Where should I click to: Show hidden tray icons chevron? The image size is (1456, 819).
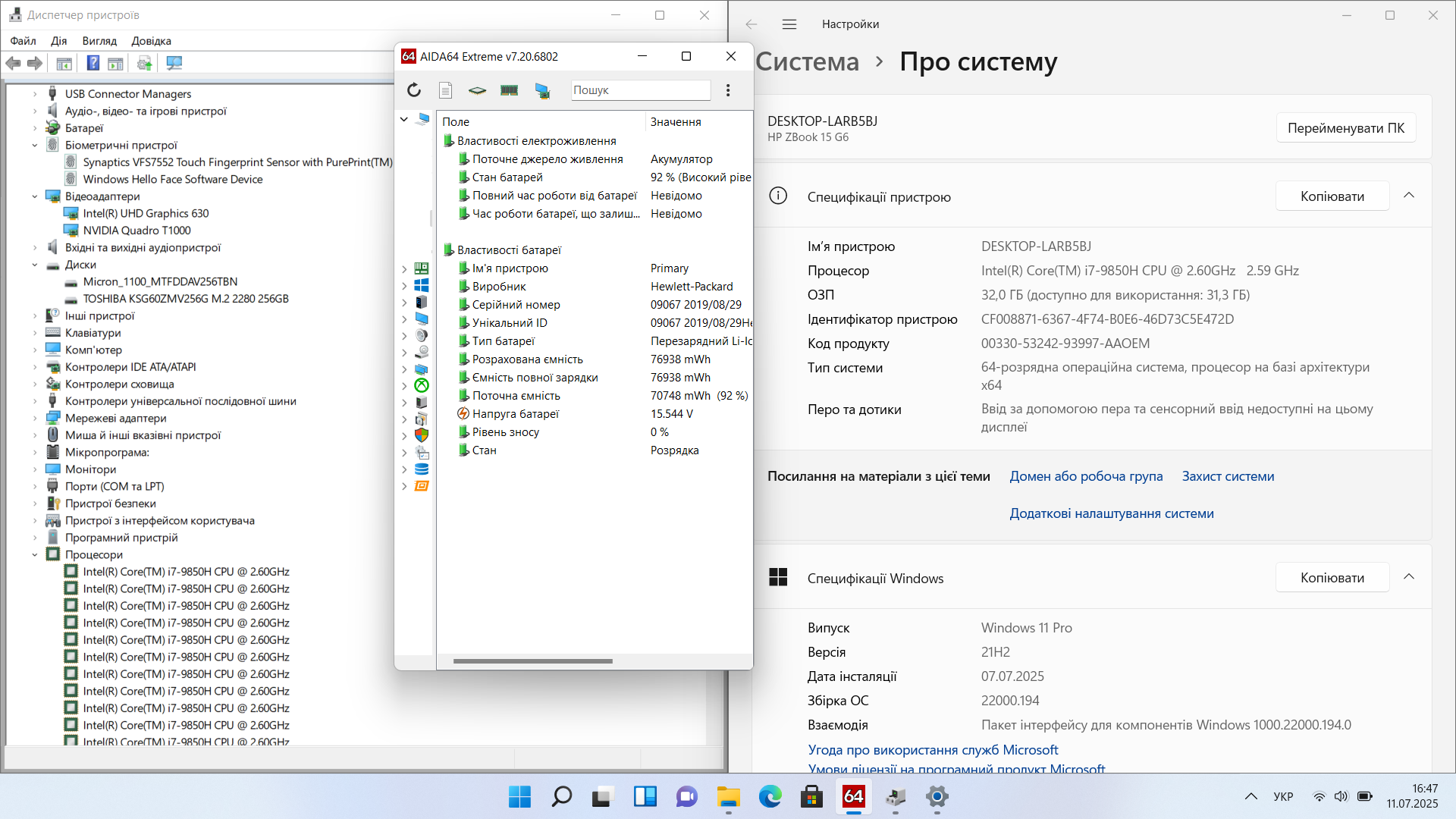(1251, 796)
